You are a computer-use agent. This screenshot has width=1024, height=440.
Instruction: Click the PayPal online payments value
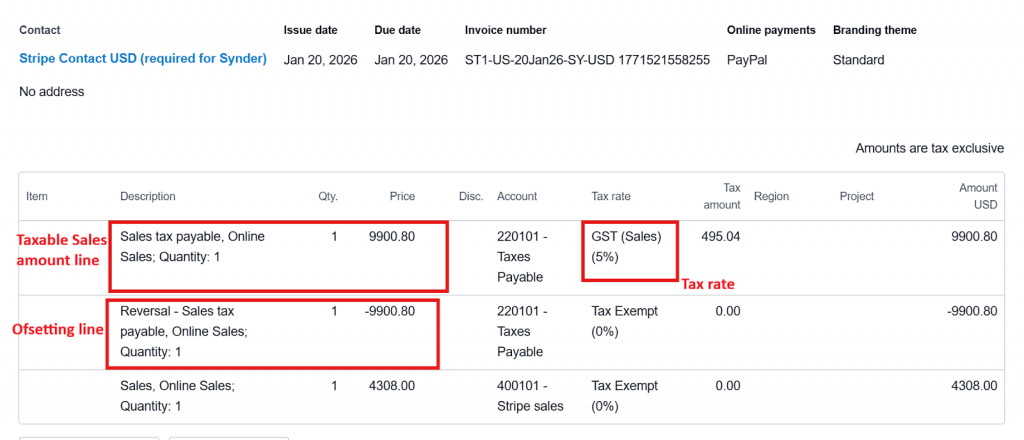point(747,60)
